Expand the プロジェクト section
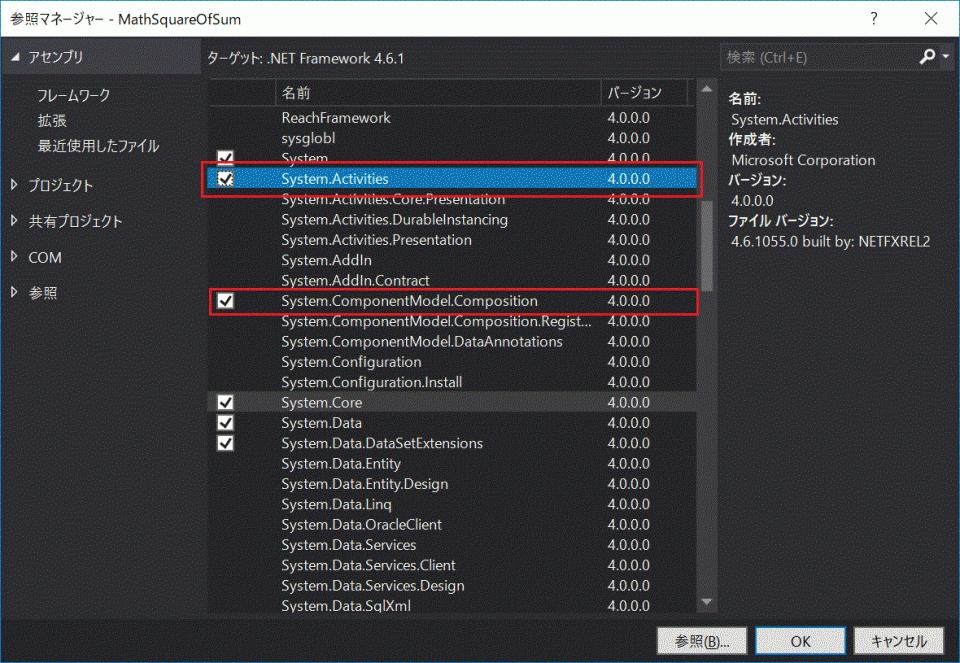The width and height of the screenshot is (960, 663). point(14,184)
